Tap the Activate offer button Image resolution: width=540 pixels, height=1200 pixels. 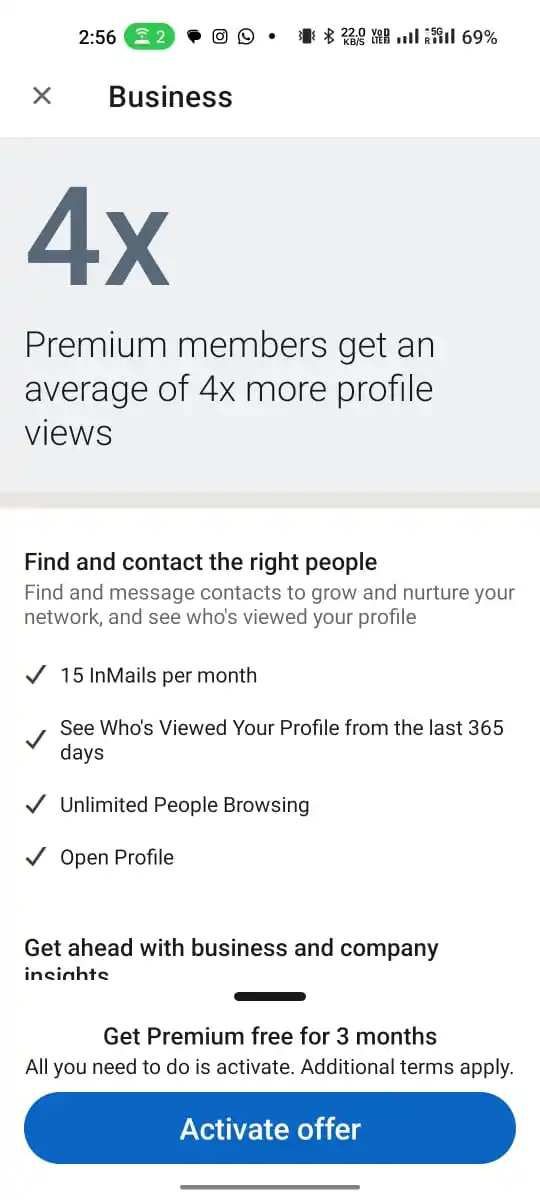point(270,1129)
